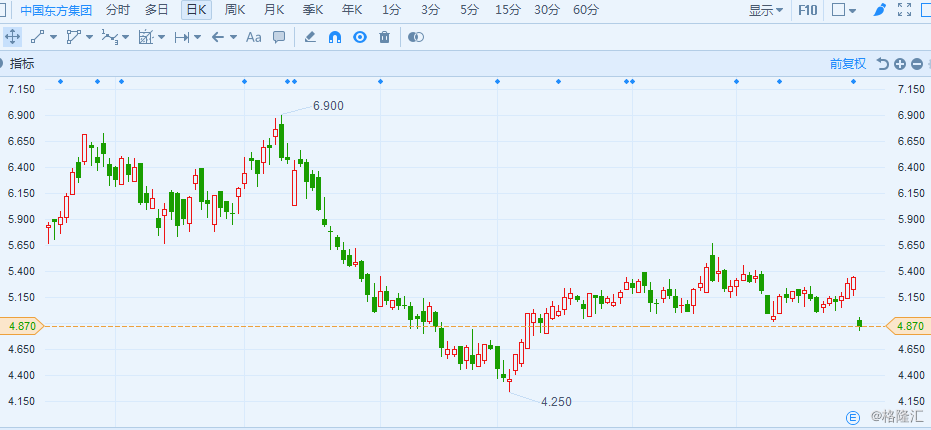Click the undo arrow next to 前复权

[x=883, y=64]
